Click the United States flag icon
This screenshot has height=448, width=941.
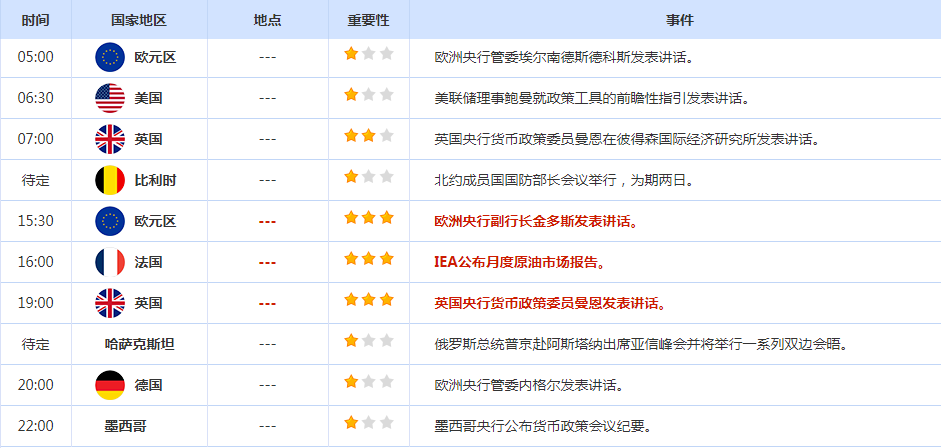coord(109,98)
